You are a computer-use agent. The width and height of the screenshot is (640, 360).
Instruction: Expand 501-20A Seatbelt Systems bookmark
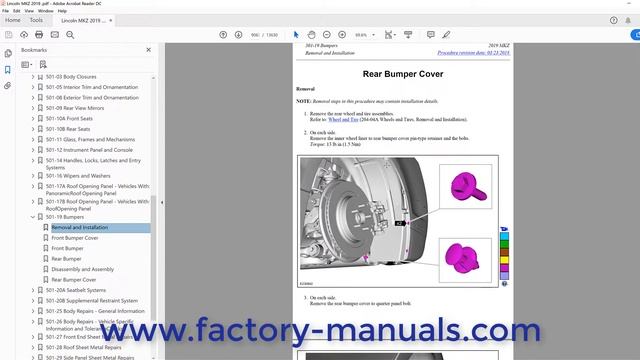pyautogui.click(x=33, y=290)
